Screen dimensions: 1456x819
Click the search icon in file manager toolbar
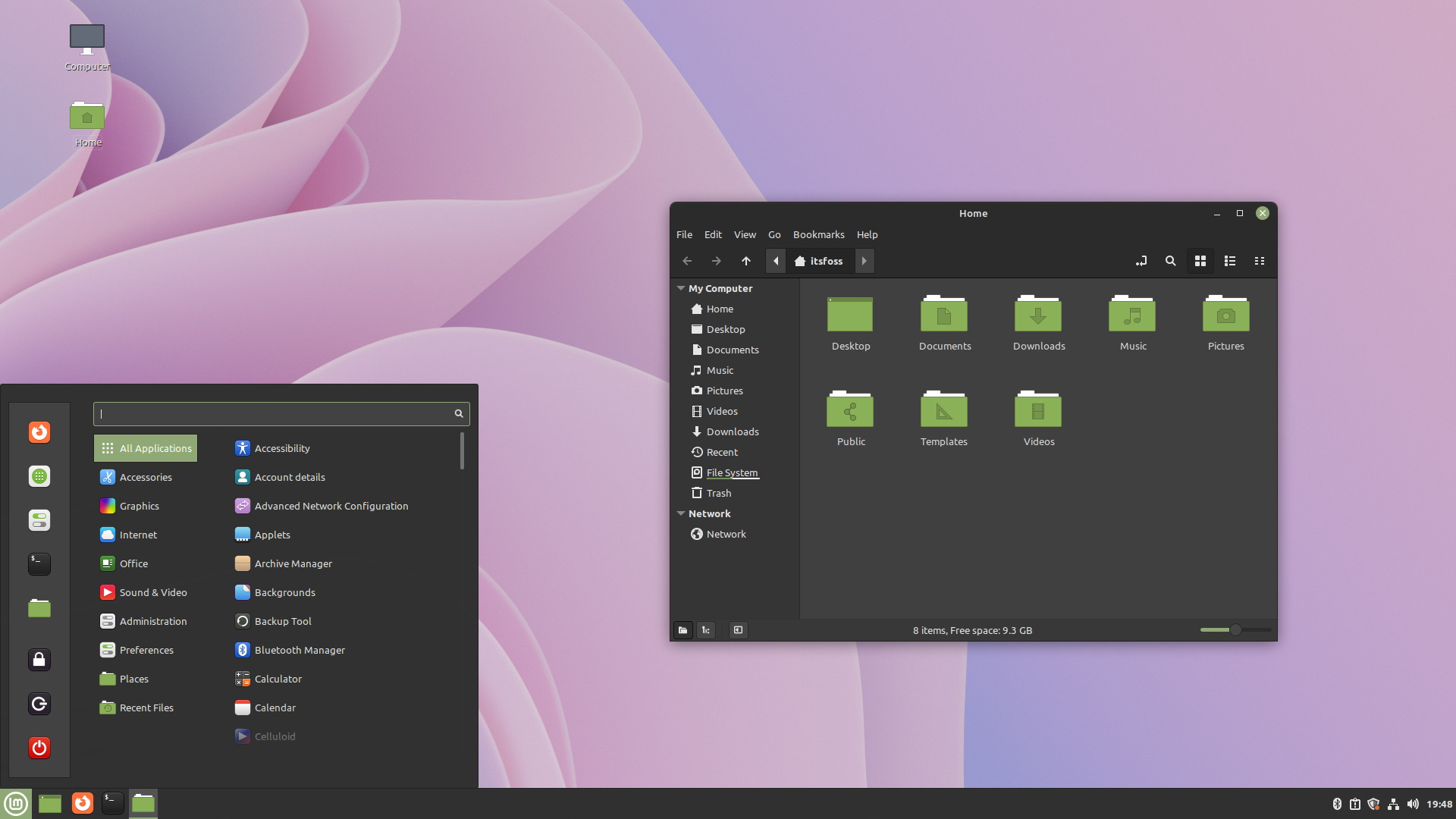click(1170, 261)
